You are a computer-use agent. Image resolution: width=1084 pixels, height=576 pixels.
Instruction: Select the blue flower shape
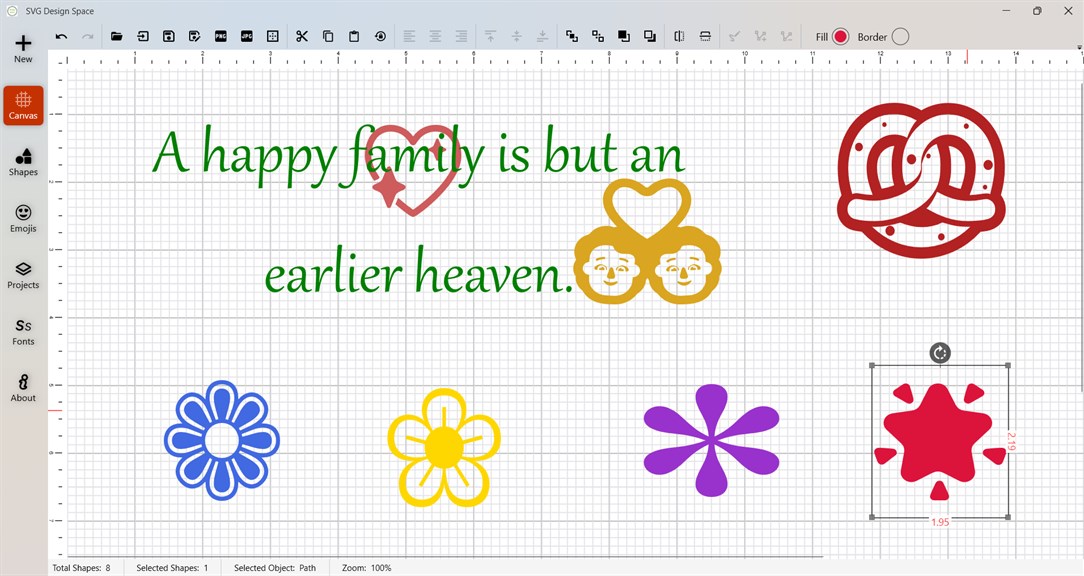[222, 440]
